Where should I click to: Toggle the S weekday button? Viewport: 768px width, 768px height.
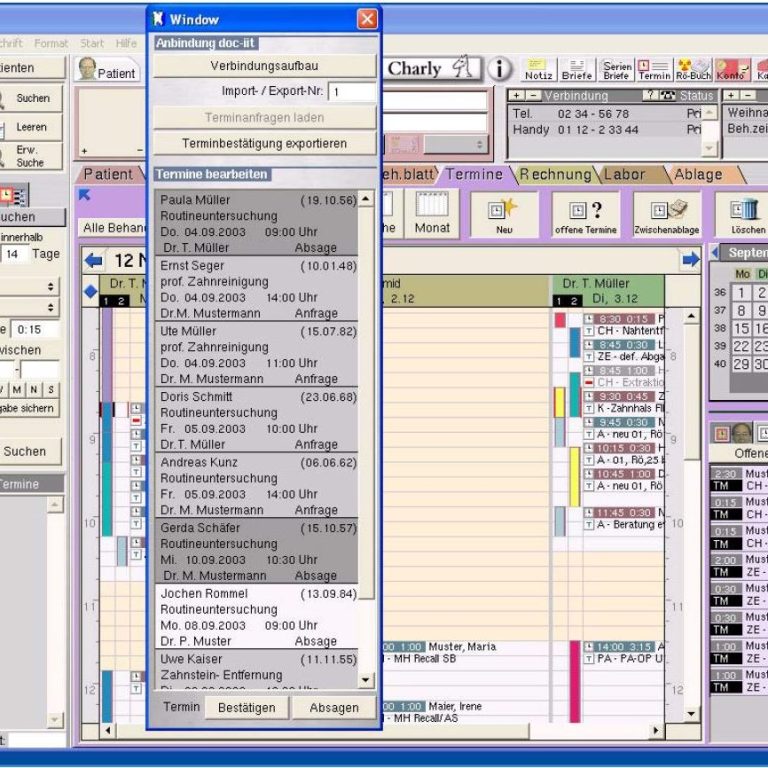pyautogui.click(x=51, y=390)
